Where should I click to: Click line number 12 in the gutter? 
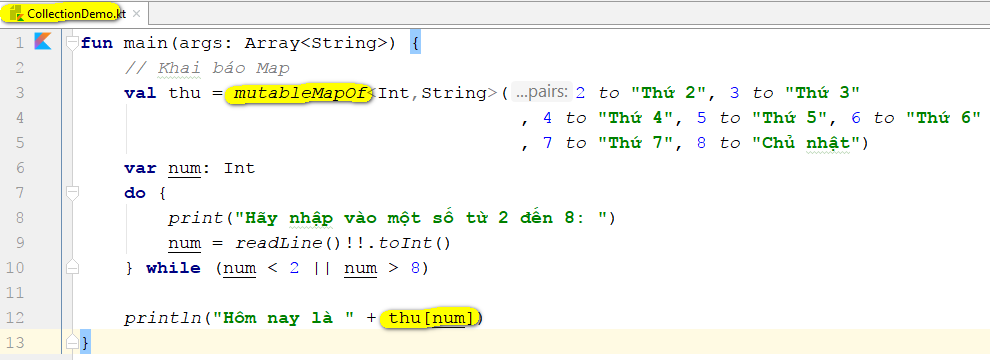pos(16,318)
